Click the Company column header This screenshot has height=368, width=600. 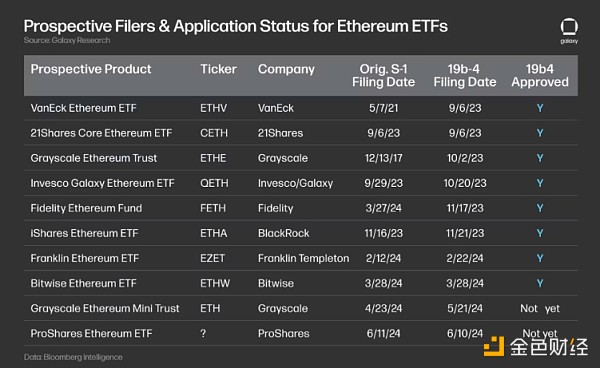[286, 69]
